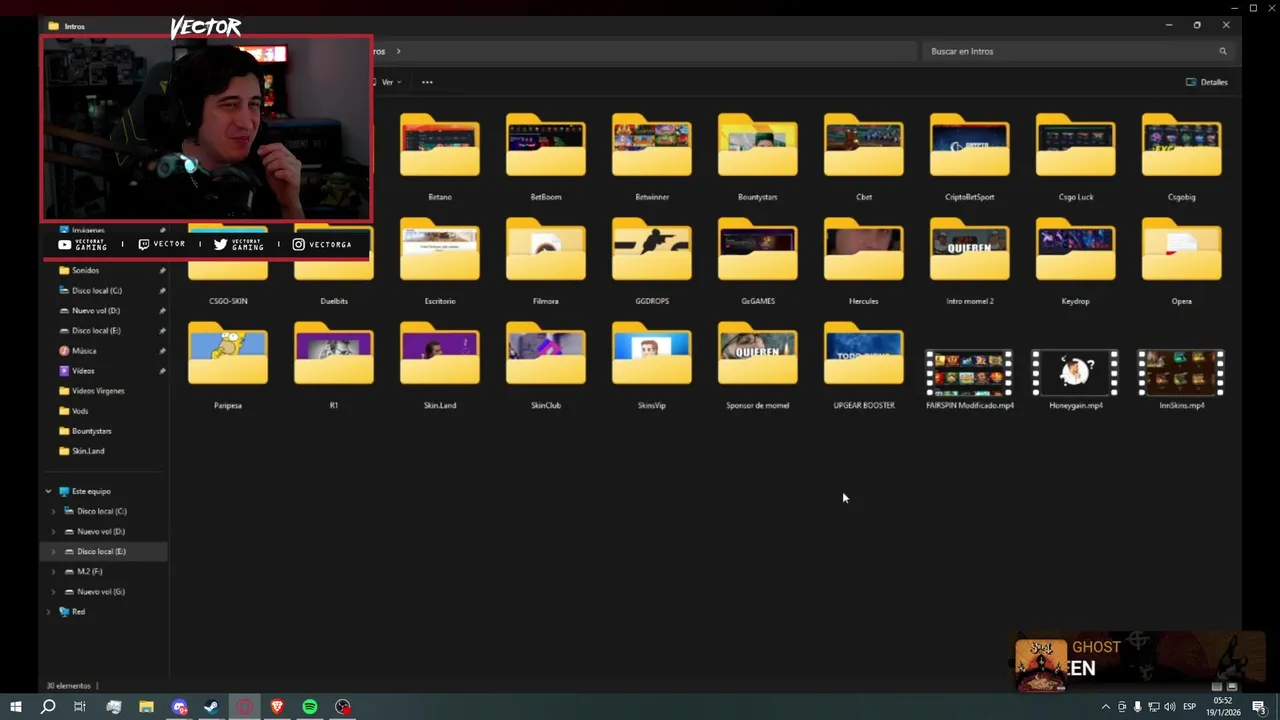This screenshot has height=720, width=1280.
Task: Open the Betano folder
Action: (440, 147)
